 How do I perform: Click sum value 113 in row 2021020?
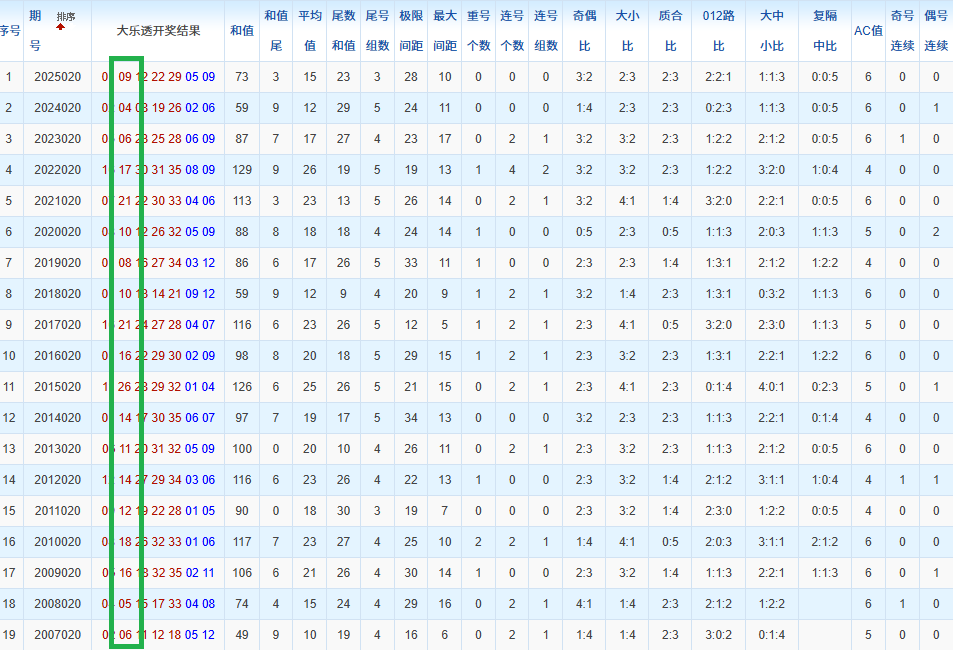(x=242, y=201)
